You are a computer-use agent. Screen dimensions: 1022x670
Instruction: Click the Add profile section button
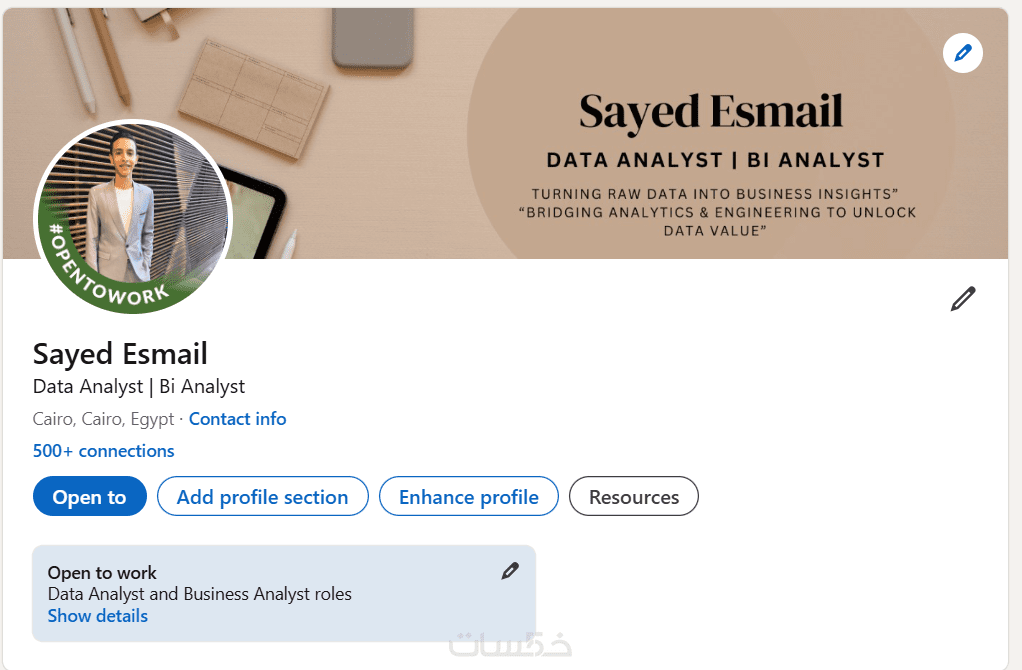pos(262,497)
